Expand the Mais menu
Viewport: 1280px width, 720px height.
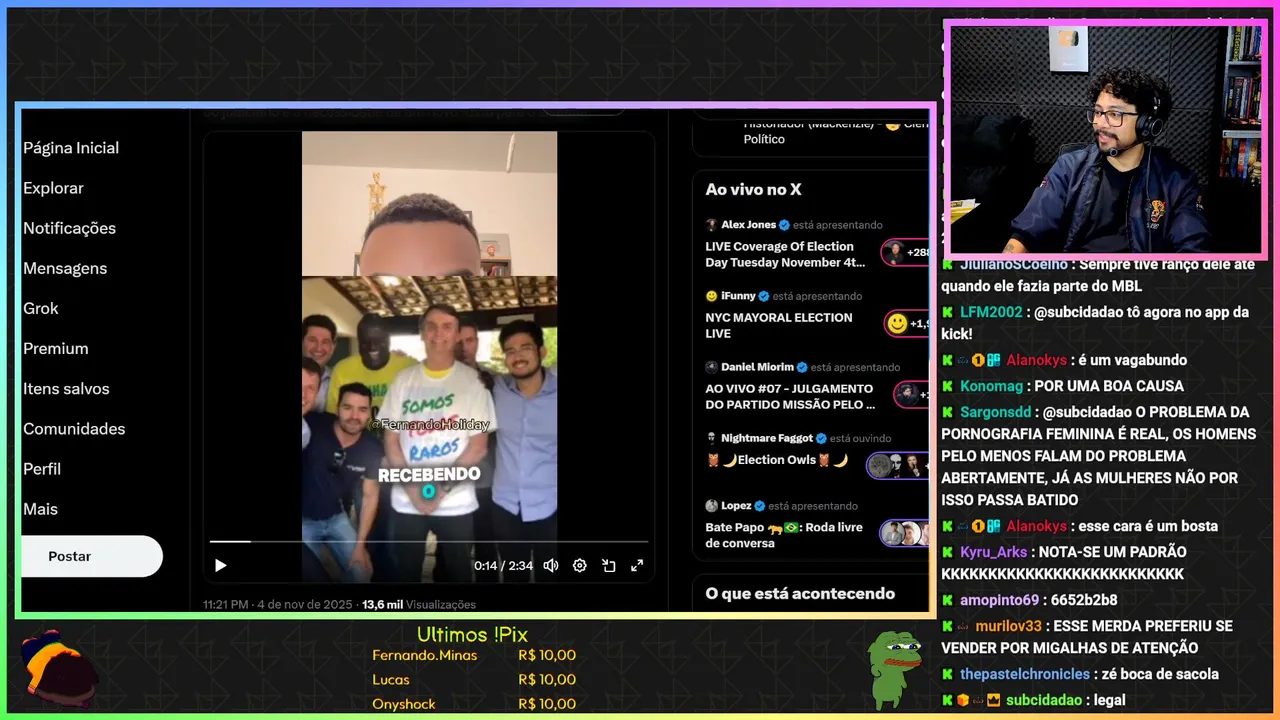(41, 508)
